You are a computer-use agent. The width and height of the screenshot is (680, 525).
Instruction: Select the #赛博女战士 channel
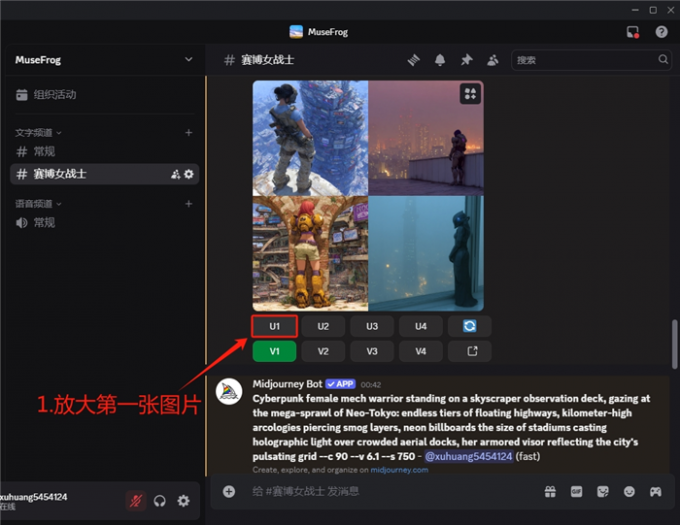tap(105, 174)
